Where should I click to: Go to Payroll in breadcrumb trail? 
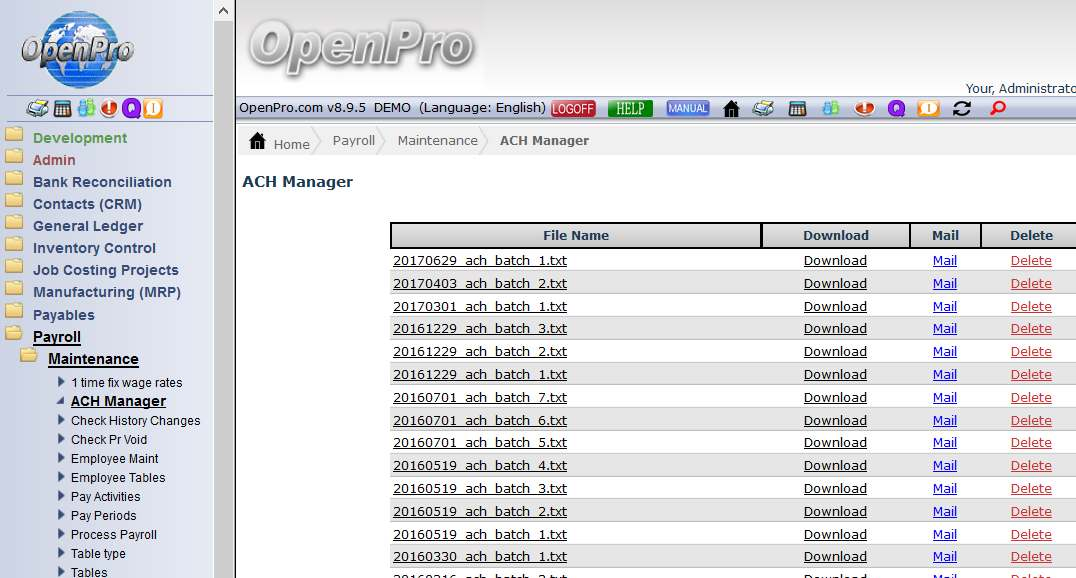[354, 141]
